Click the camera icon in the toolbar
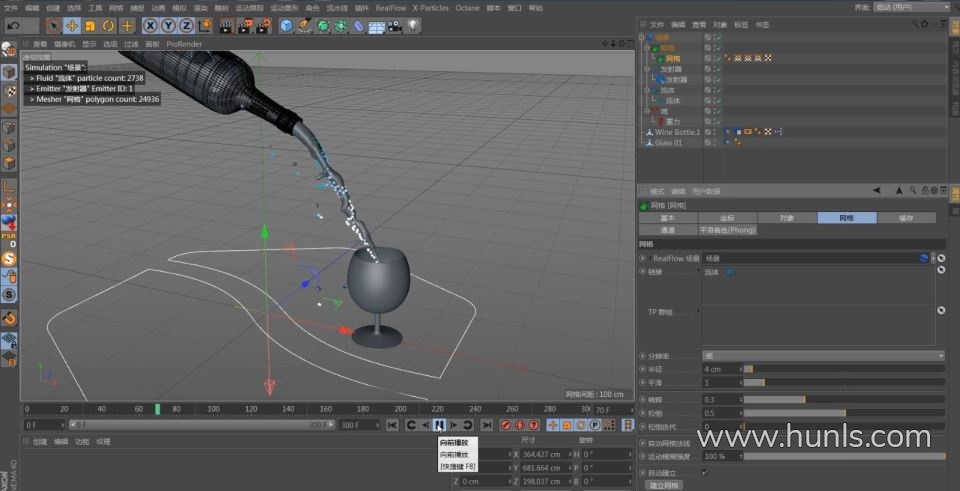The width and height of the screenshot is (960, 491). tap(395, 25)
